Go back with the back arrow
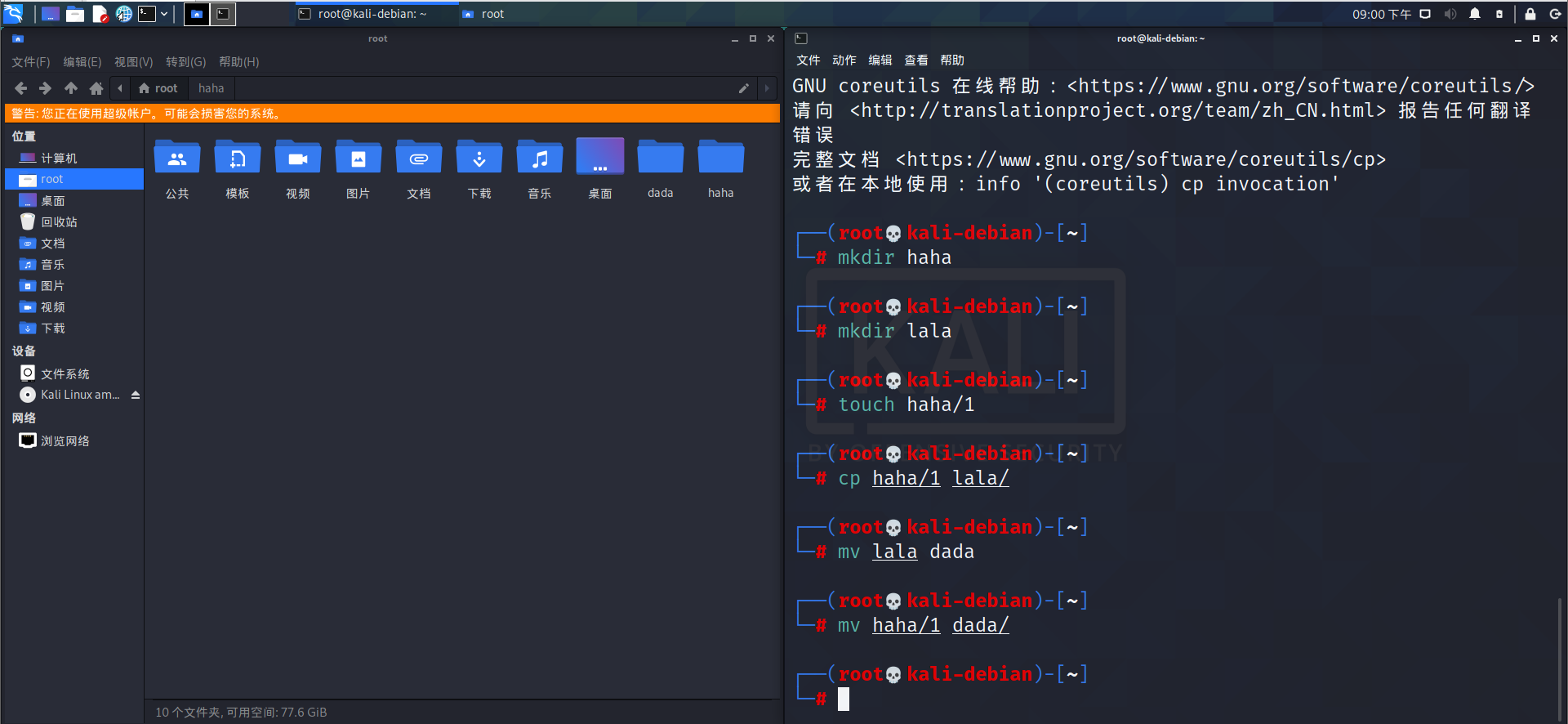 coord(21,88)
